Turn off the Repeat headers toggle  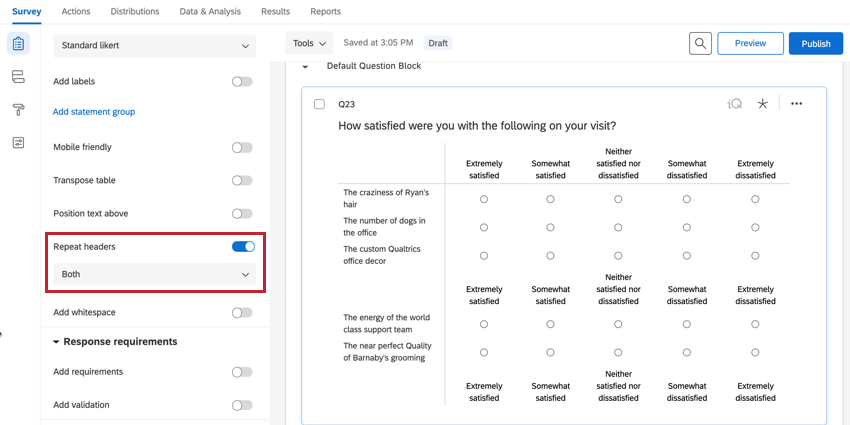point(242,246)
